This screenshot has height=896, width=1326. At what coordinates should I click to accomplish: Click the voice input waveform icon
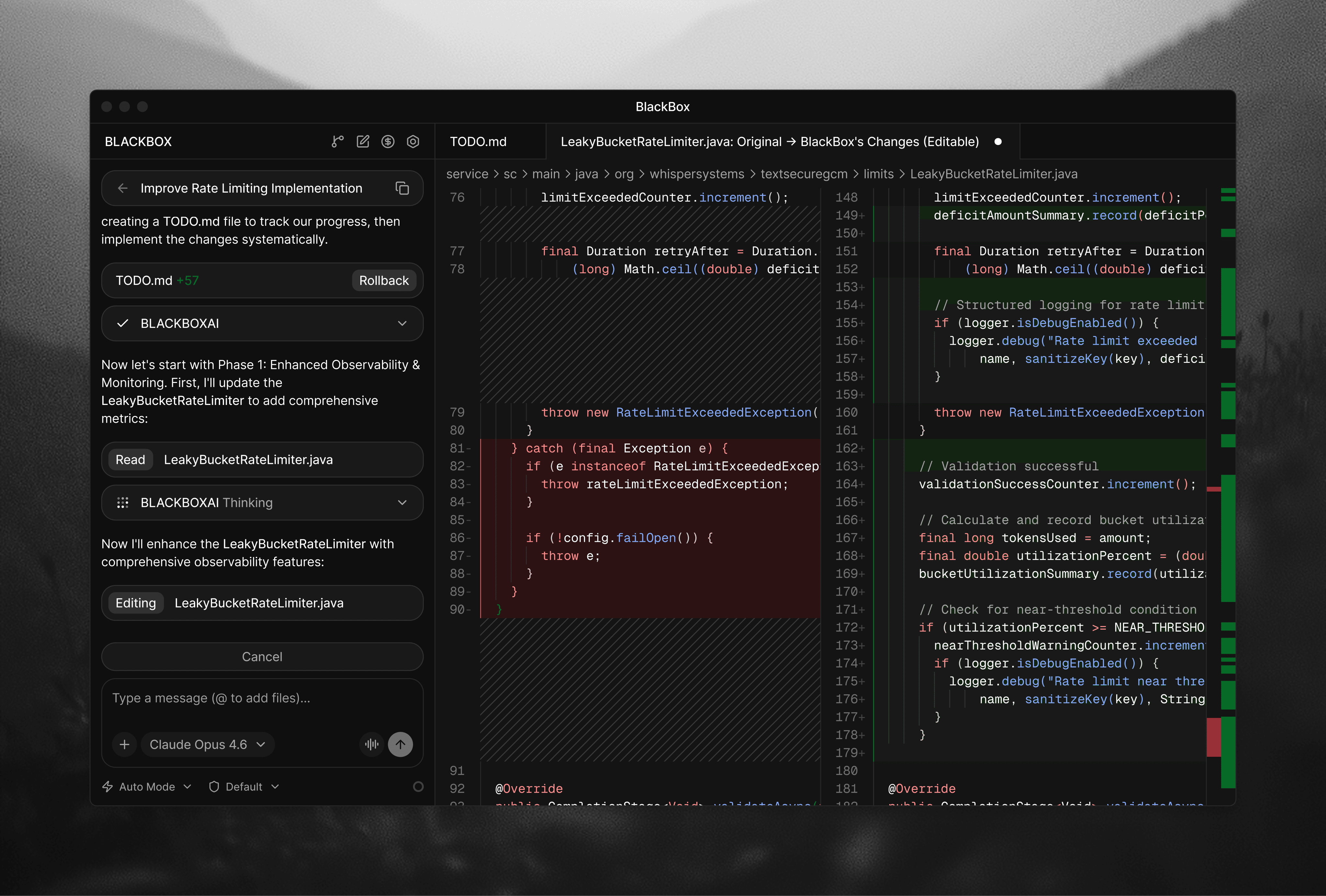[371, 744]
